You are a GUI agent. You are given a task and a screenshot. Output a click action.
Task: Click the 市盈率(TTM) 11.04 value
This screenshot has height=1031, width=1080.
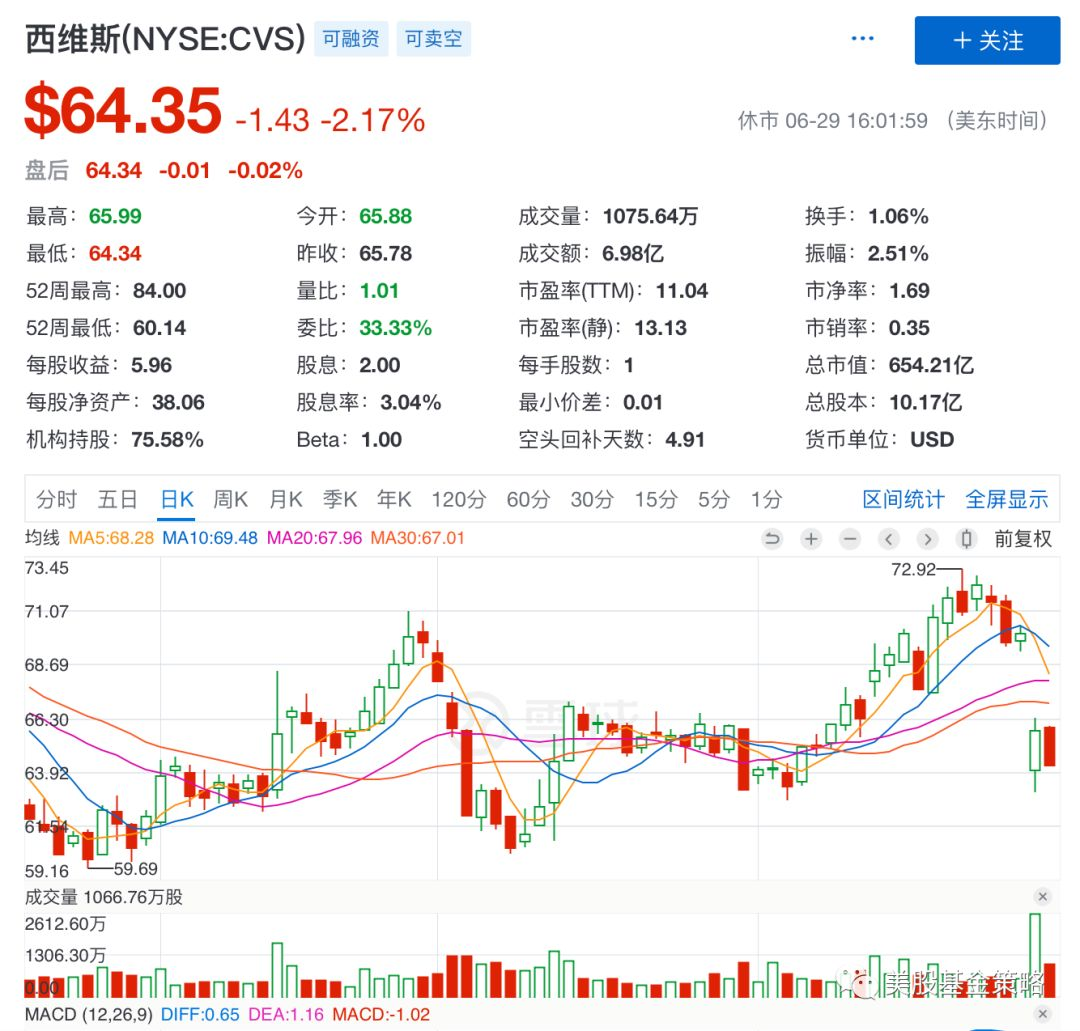coord(682,291)
